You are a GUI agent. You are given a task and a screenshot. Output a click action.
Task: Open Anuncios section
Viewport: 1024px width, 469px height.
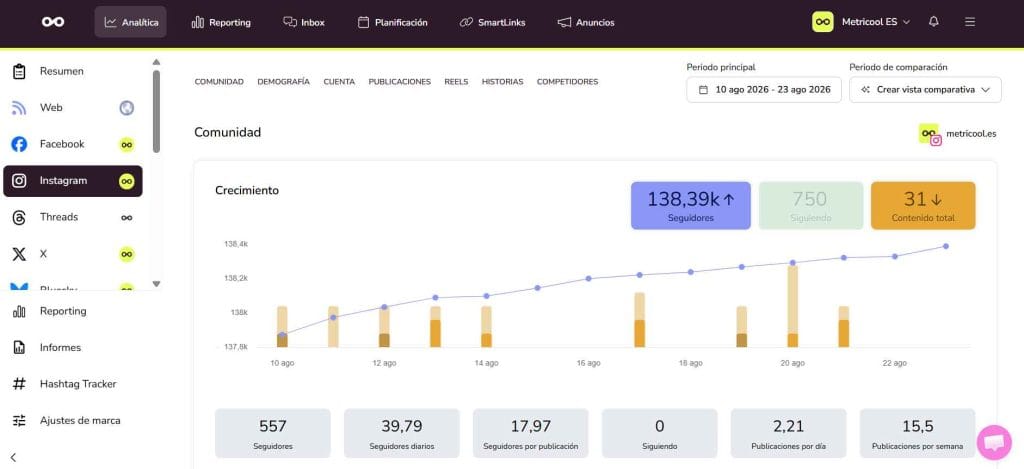coord(586,22)
